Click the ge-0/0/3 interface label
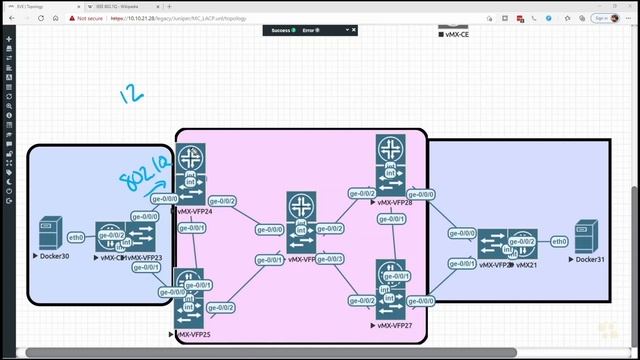Viewport: 640px width, 360px height. [x=330, y=259]
